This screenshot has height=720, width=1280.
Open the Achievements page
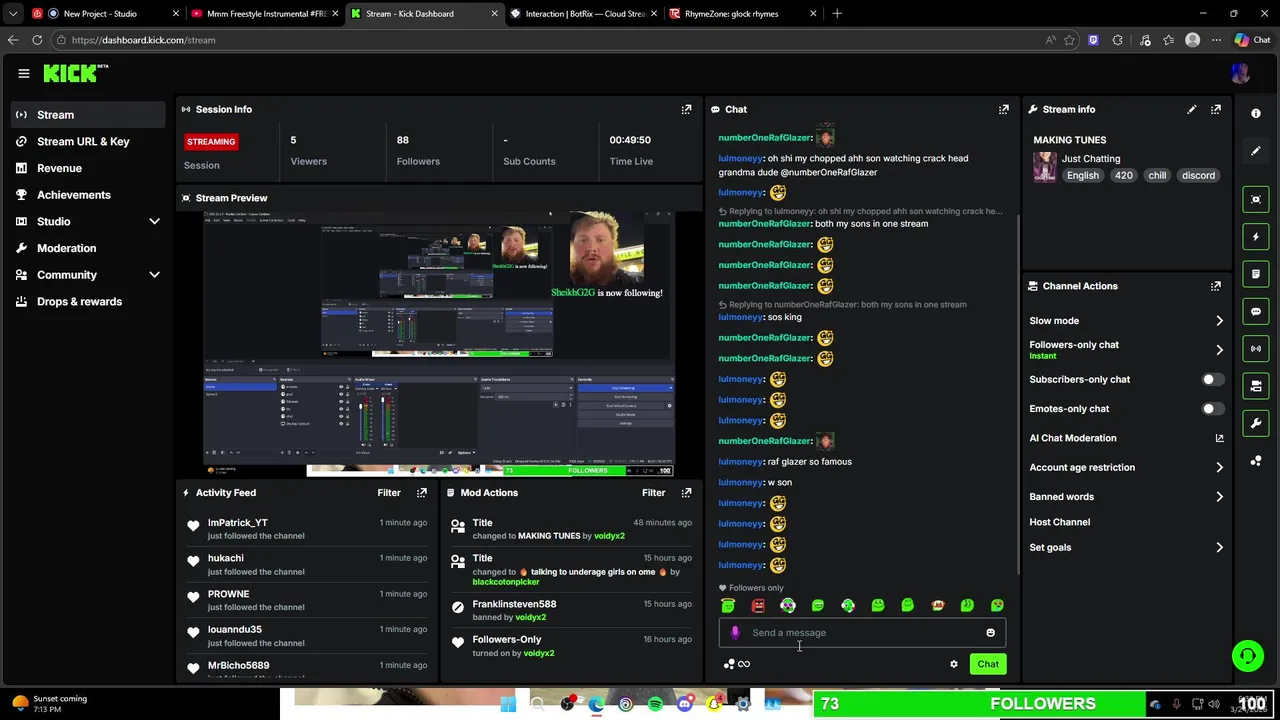[89, 195]
